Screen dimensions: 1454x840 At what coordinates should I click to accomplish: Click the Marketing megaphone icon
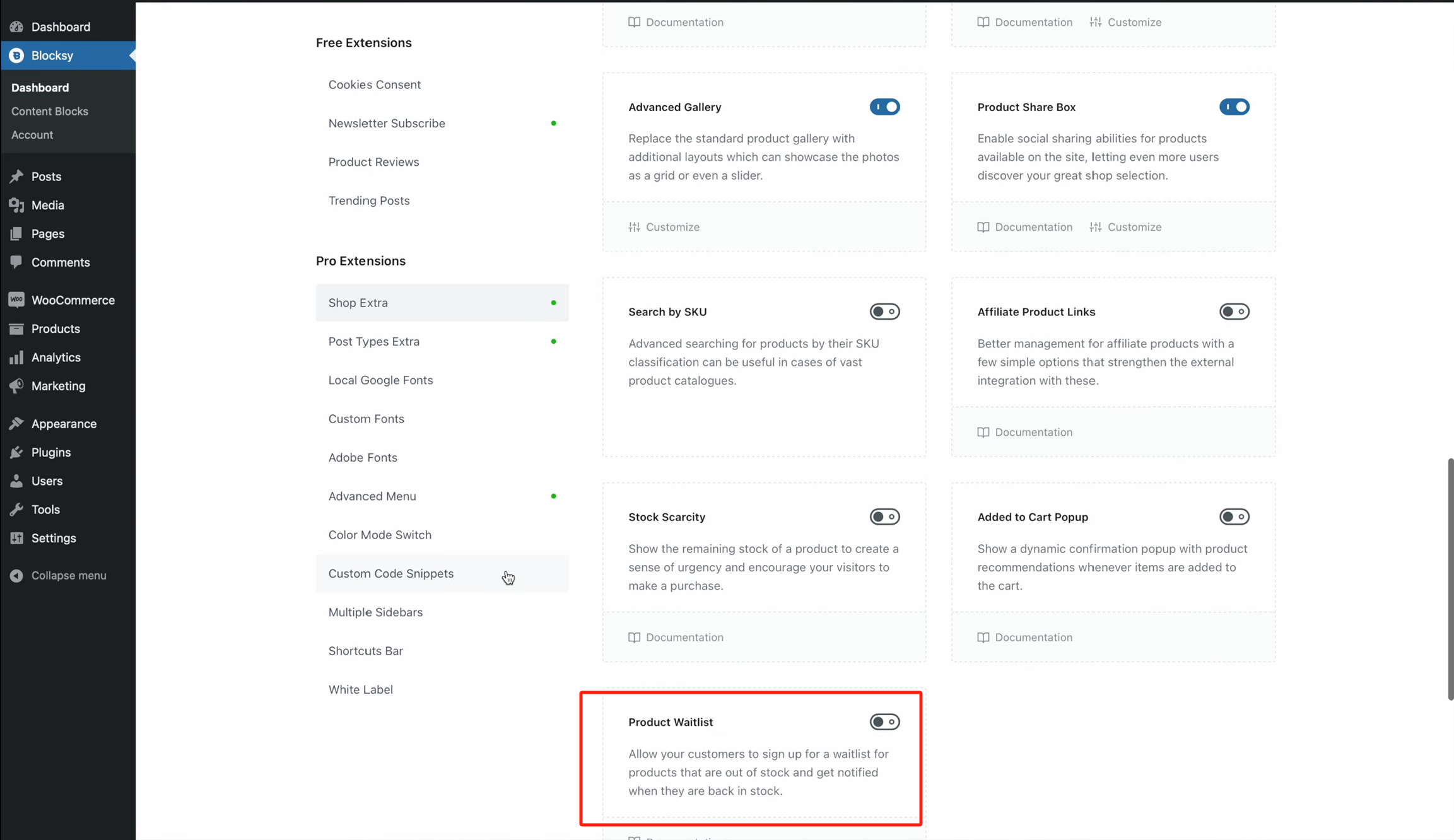point(16,386)
